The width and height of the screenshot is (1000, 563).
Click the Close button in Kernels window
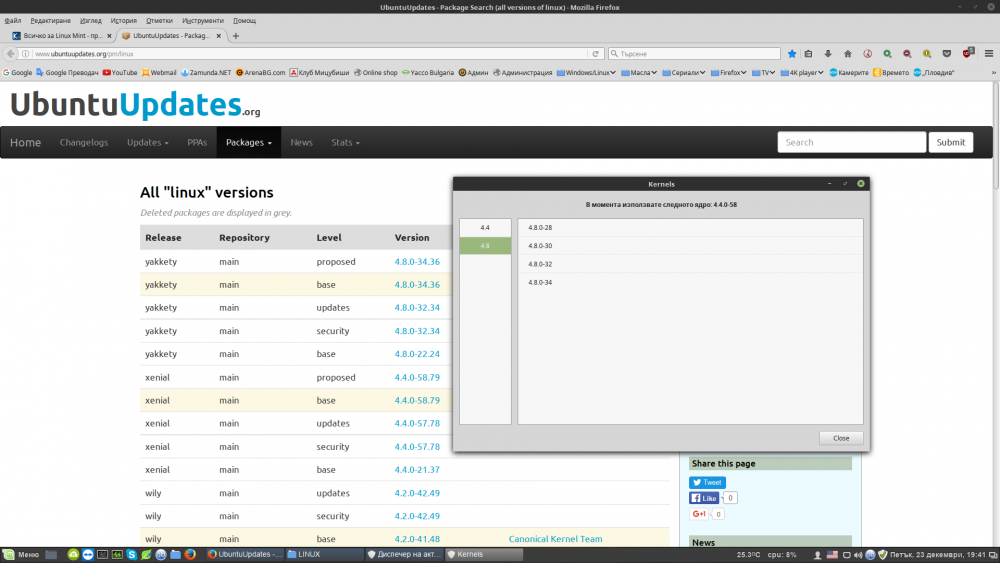point(841,438)
